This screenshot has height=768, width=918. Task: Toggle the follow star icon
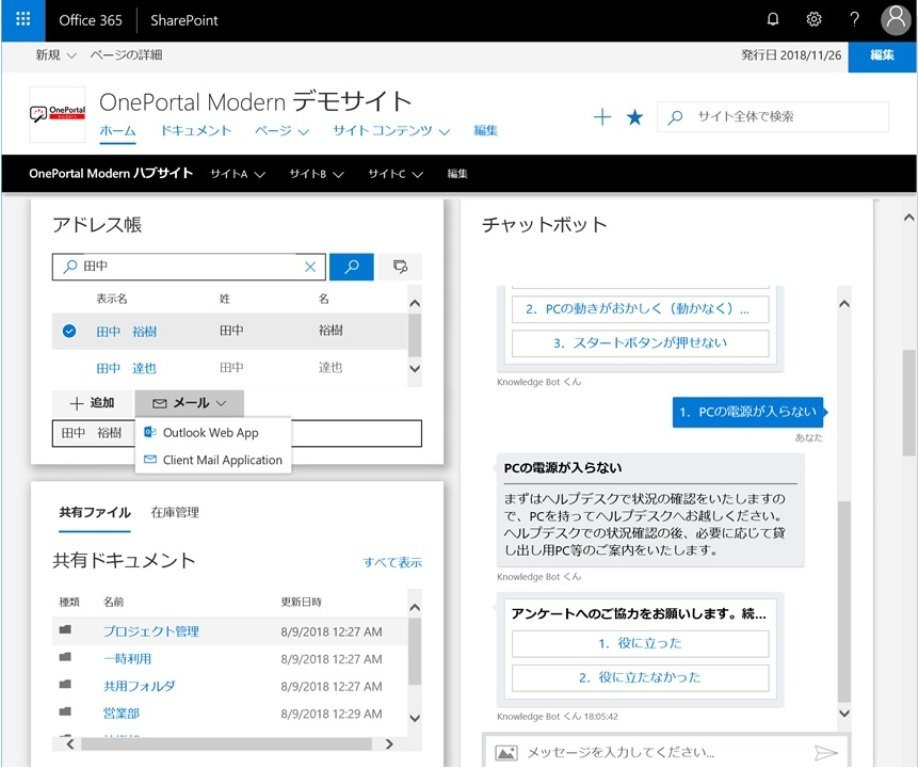[635, 117]
